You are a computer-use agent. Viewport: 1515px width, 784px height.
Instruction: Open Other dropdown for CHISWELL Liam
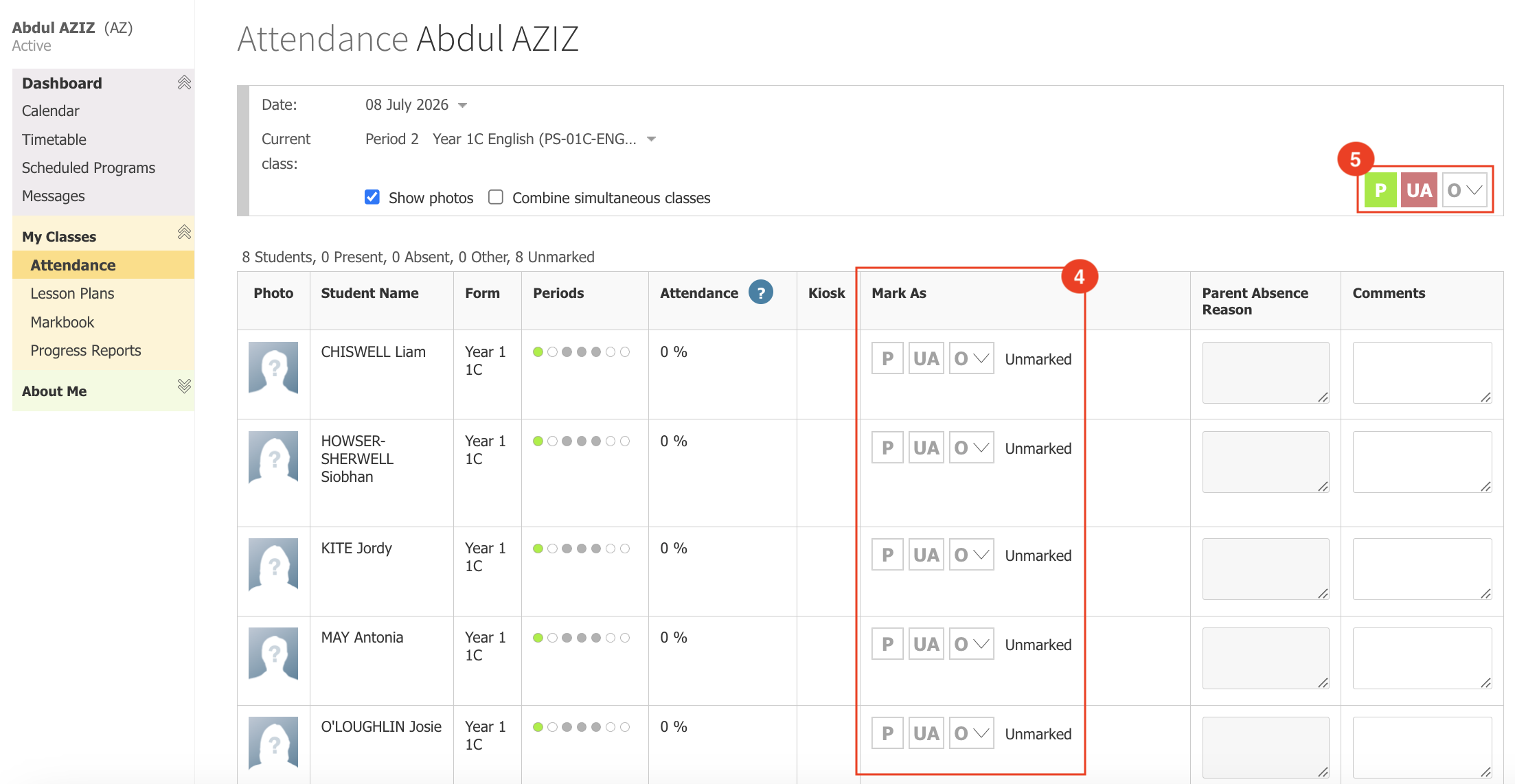pyautogui.click(x=971, y=358)
